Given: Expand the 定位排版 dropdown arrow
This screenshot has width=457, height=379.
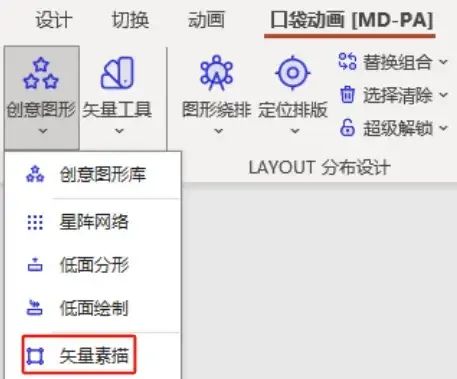Looking at the screenshot, I should coord(295,131).
